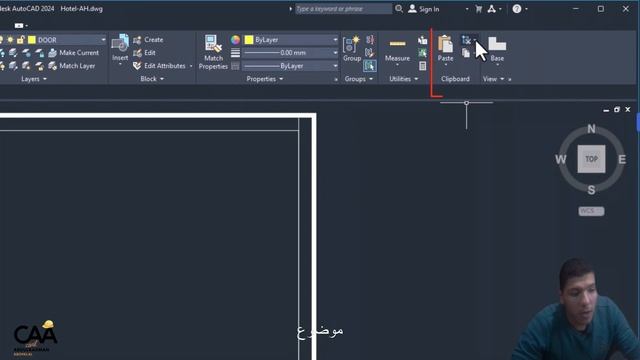This screenshot has height=360, width=640.
Task: Expand the Block panel title
Action: coord(152,79)
